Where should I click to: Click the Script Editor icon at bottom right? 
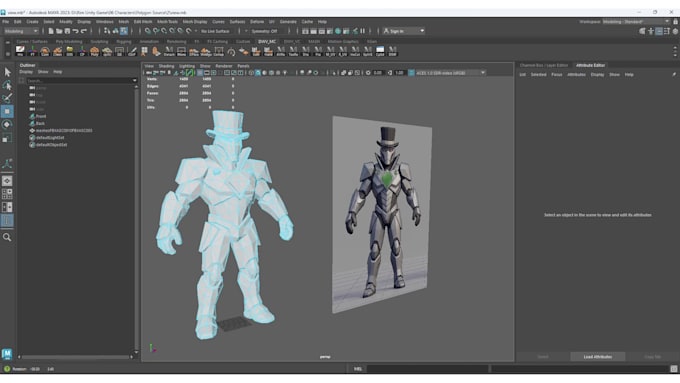click(673, 369)
